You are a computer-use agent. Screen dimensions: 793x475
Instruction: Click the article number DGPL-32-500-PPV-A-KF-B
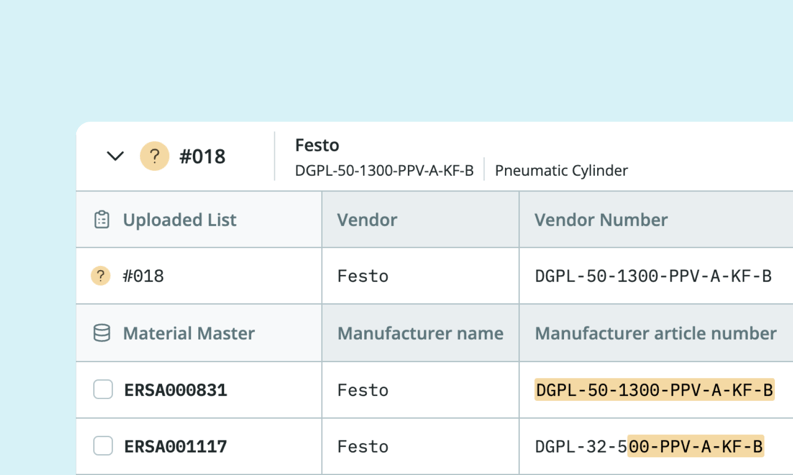coord(649,447)
